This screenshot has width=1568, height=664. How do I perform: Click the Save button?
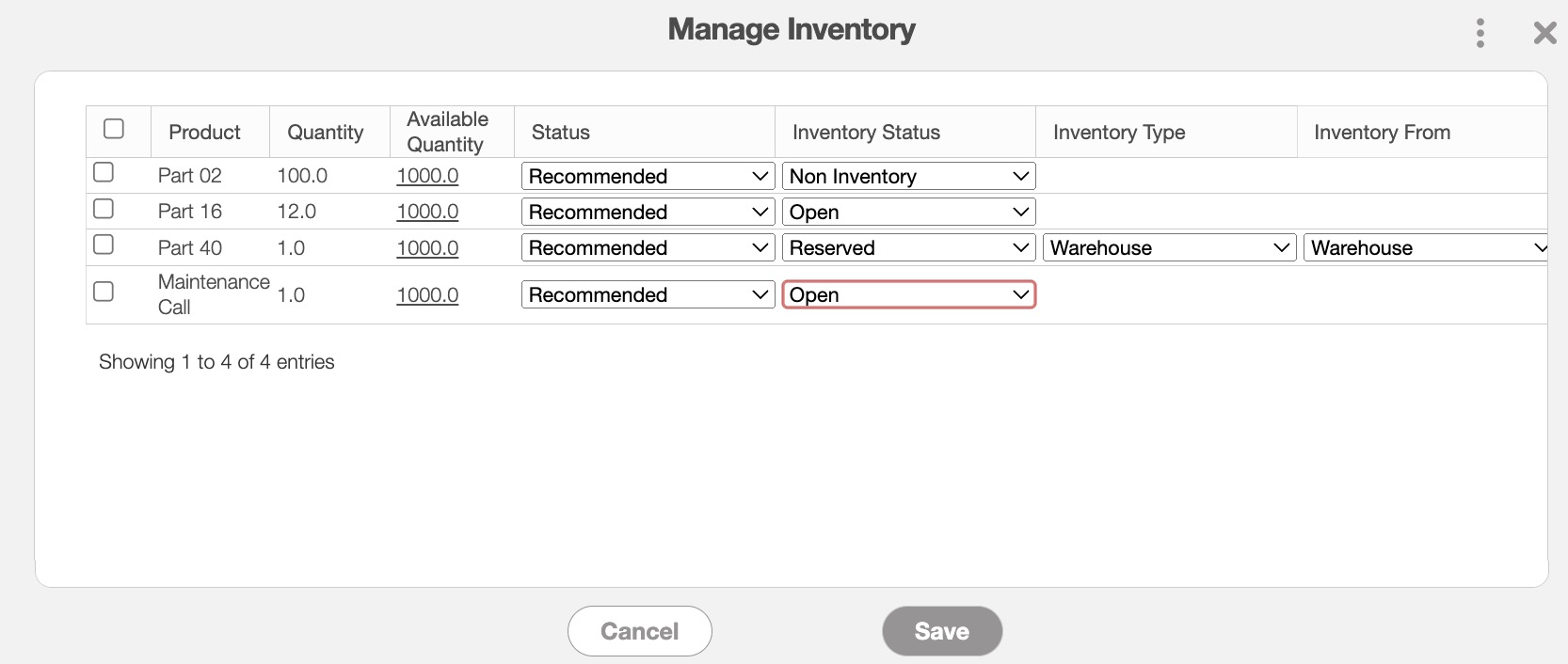tap(941, 631)
